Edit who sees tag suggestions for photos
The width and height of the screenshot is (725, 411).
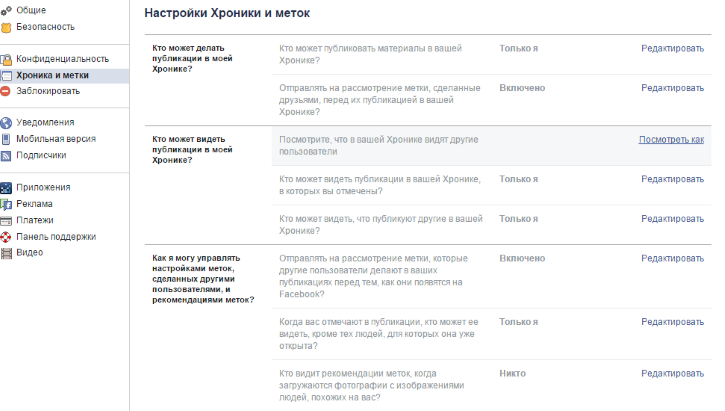click(x=672, y=373)
